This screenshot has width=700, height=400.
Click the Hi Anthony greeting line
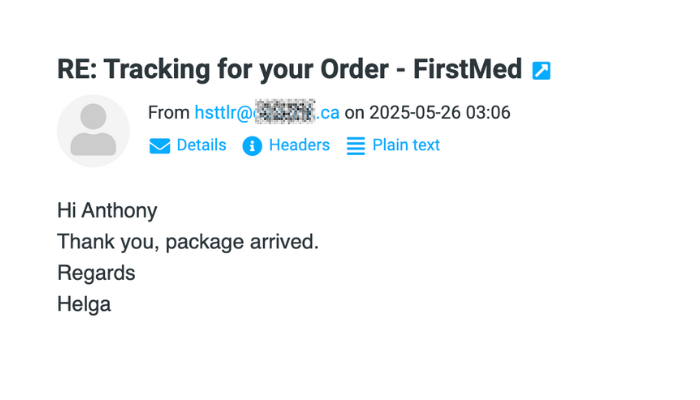tap(107, 211)
